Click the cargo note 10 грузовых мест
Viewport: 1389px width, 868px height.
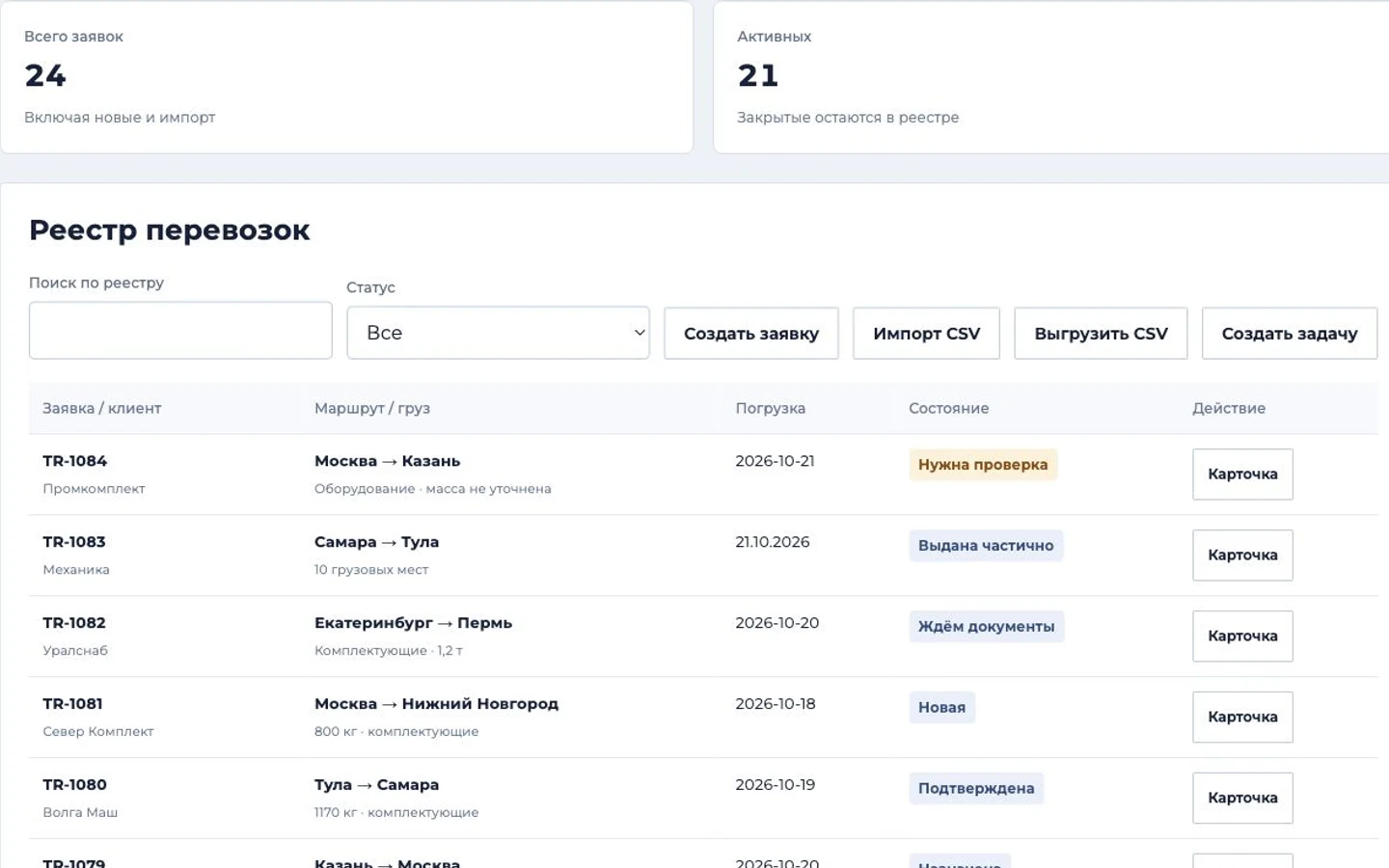click(x=371, y=570)
